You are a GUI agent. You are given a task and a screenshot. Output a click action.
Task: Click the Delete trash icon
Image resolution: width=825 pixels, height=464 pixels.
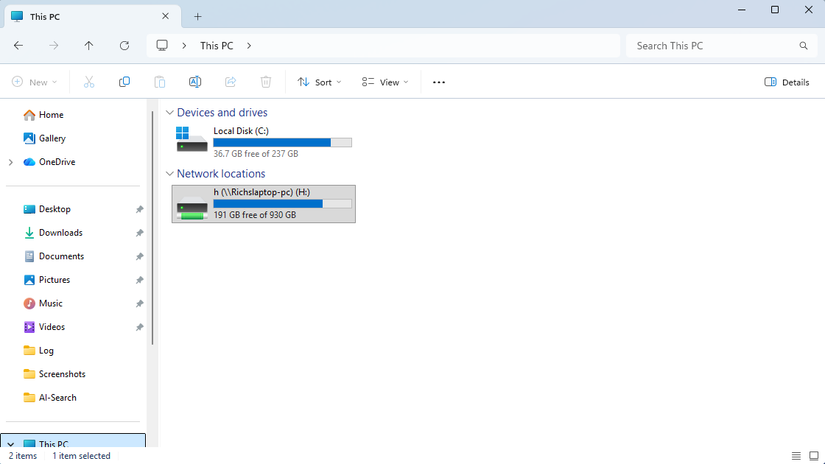(266, 82)
